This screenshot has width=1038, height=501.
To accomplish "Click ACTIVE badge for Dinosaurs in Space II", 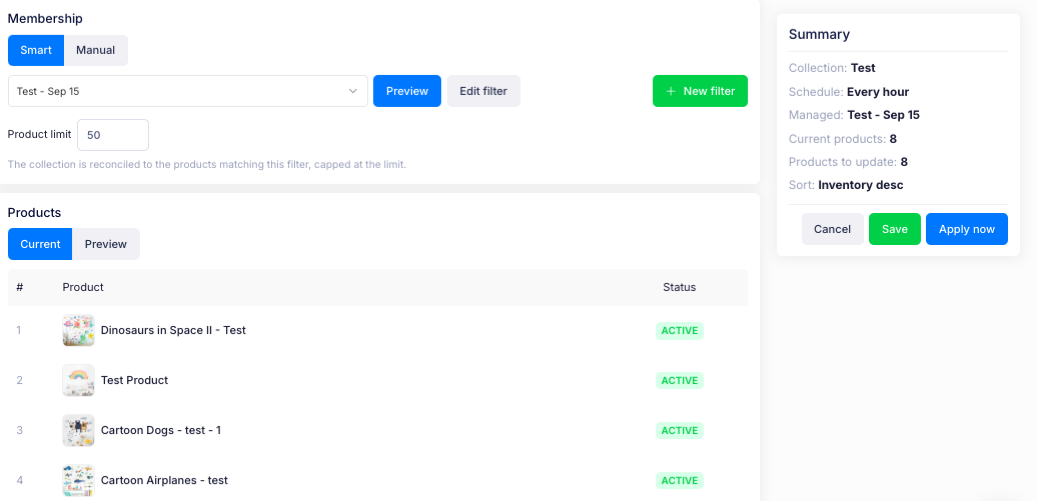I will 679,331.
